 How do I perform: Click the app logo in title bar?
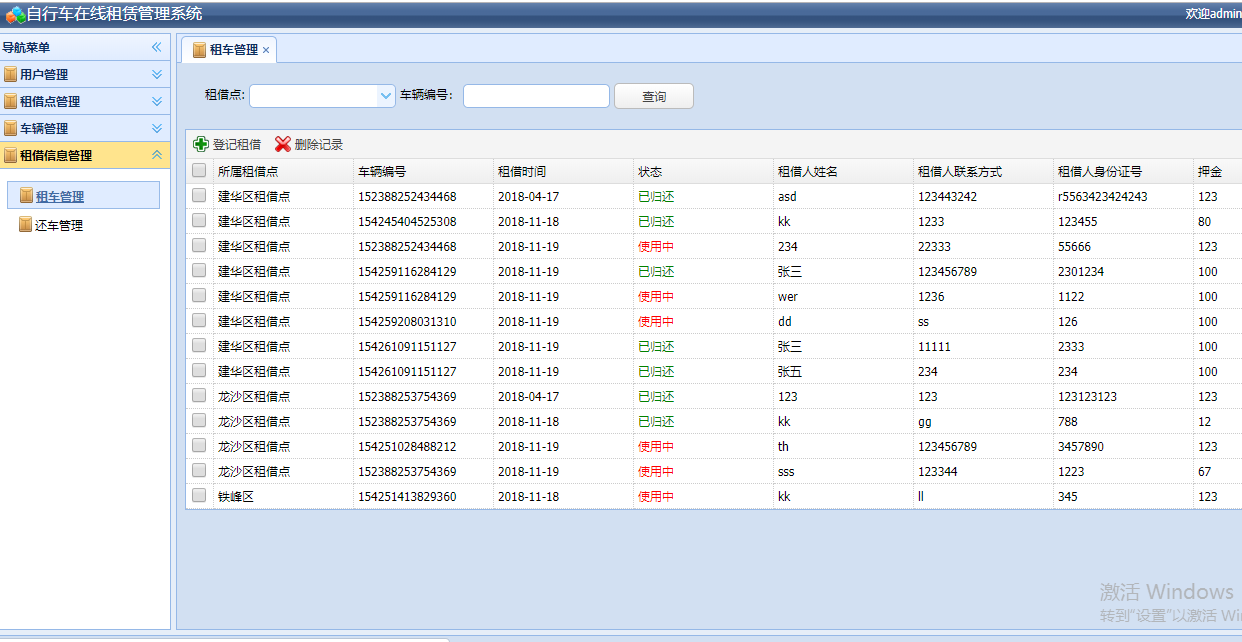[x=15, y=14]
